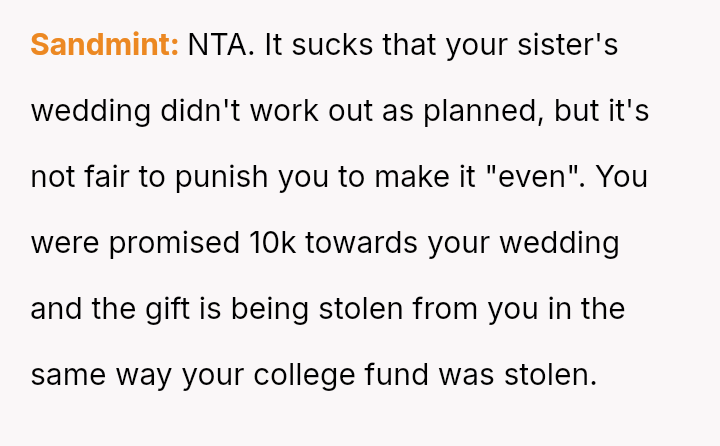Screen dimensions: 720x446
Task: Click the Sandmint username link
Action: [x=104, y=45]
